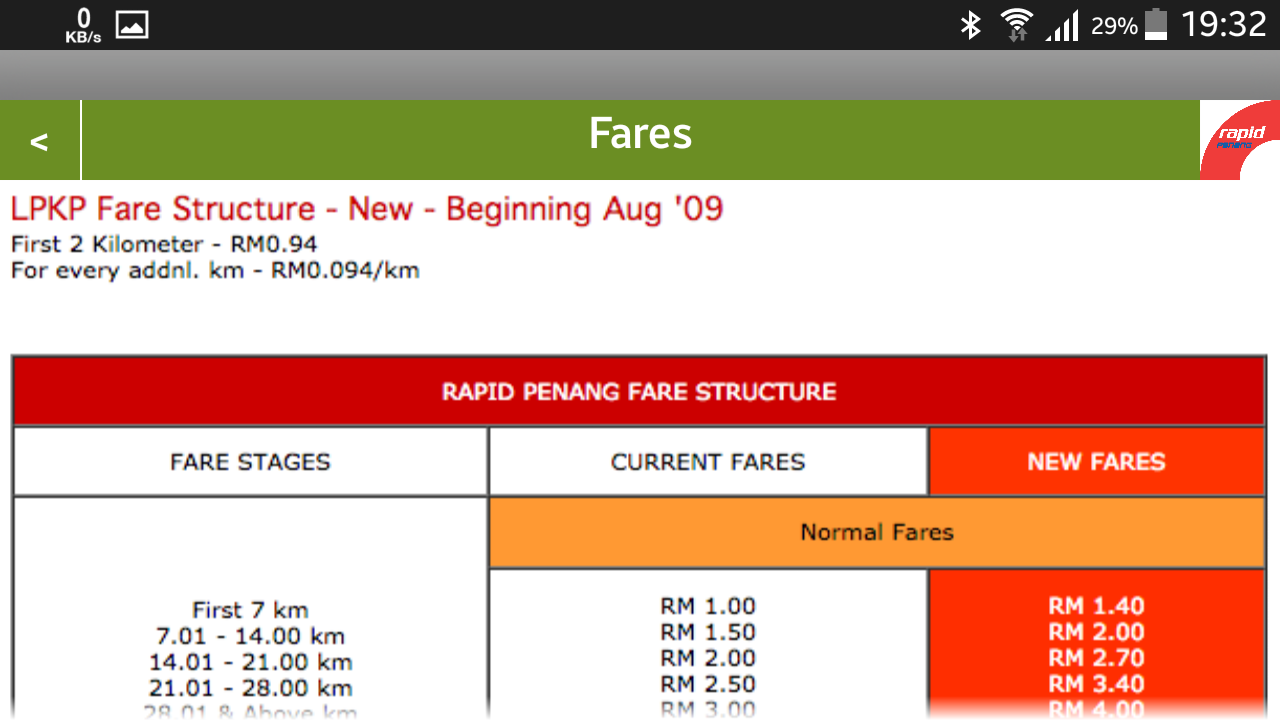Select the Current Fares column header
1280x720 pixels.
708,462
